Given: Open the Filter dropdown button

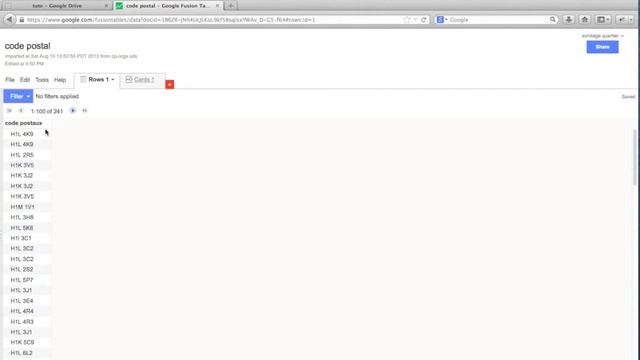Looking at the screenshot, I should (18, 96).
